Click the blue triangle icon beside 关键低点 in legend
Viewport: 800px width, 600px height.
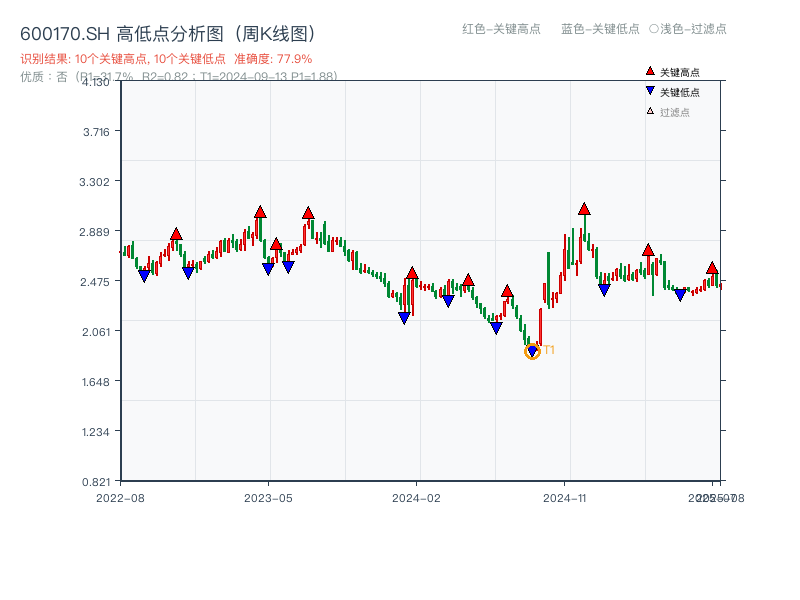point(650,92)
